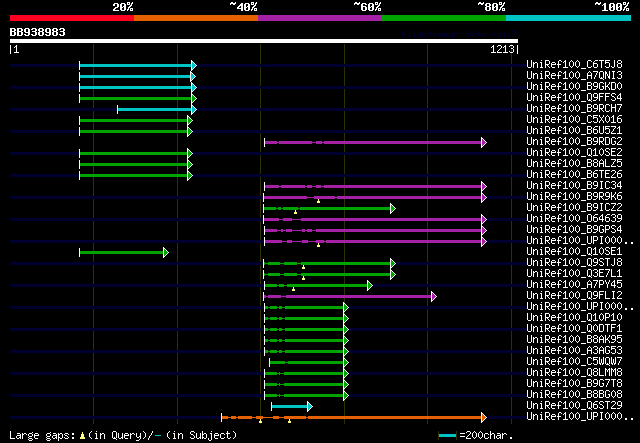Select subject label UniRef100_B8BG08
The height and width of the screenshot is (443, 640).
(x=574, y=395)
